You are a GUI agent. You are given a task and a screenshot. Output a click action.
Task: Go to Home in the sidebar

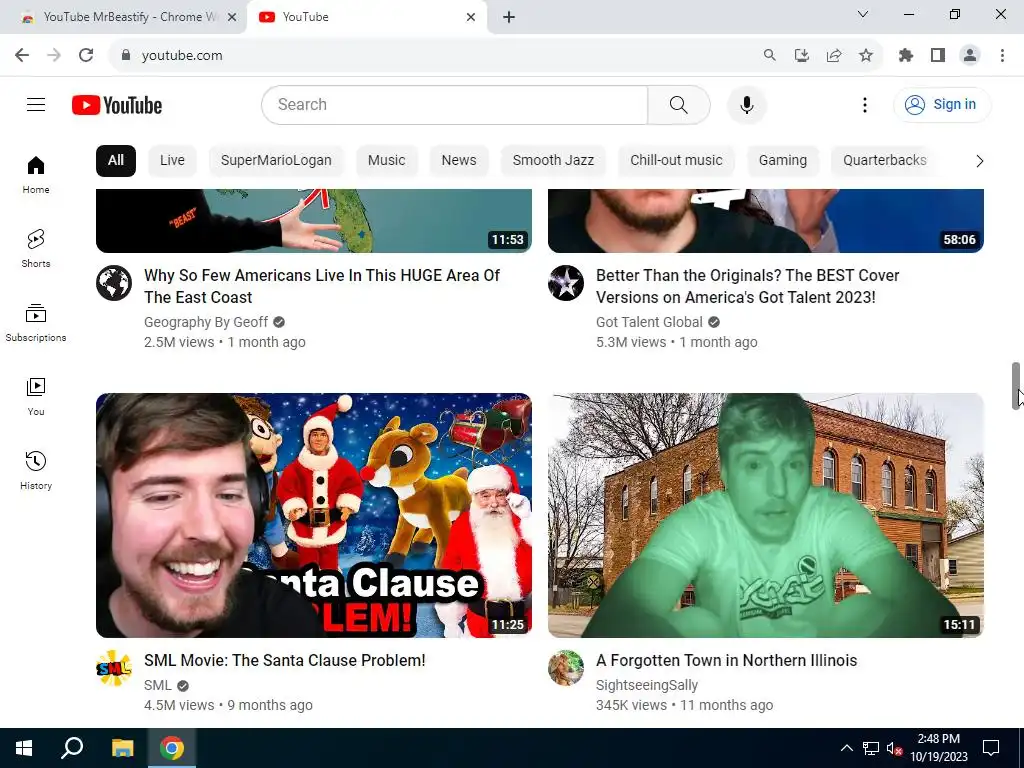[36, 174]
